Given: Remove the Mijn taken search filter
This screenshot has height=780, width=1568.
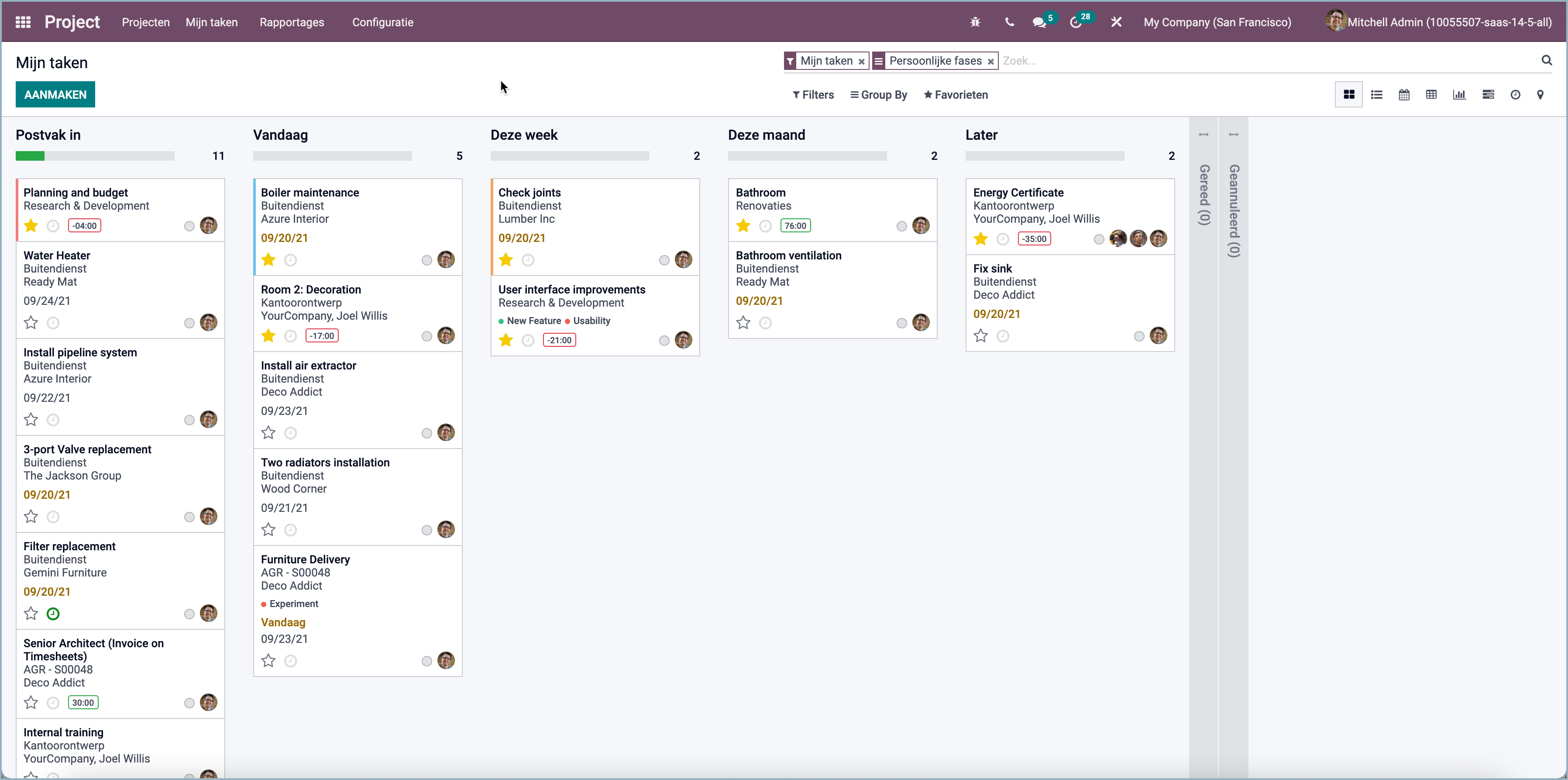Looking at the screenshot, I should [862, 61].
